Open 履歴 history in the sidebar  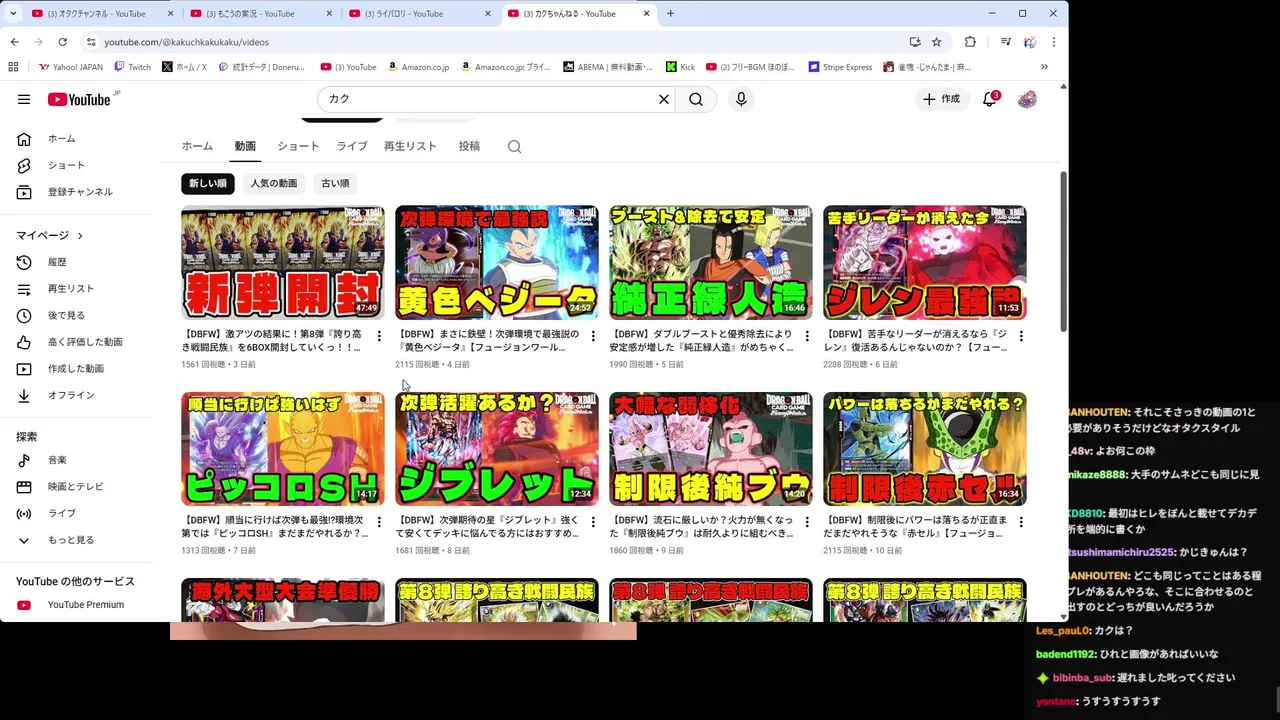click(x=76, y=262)
